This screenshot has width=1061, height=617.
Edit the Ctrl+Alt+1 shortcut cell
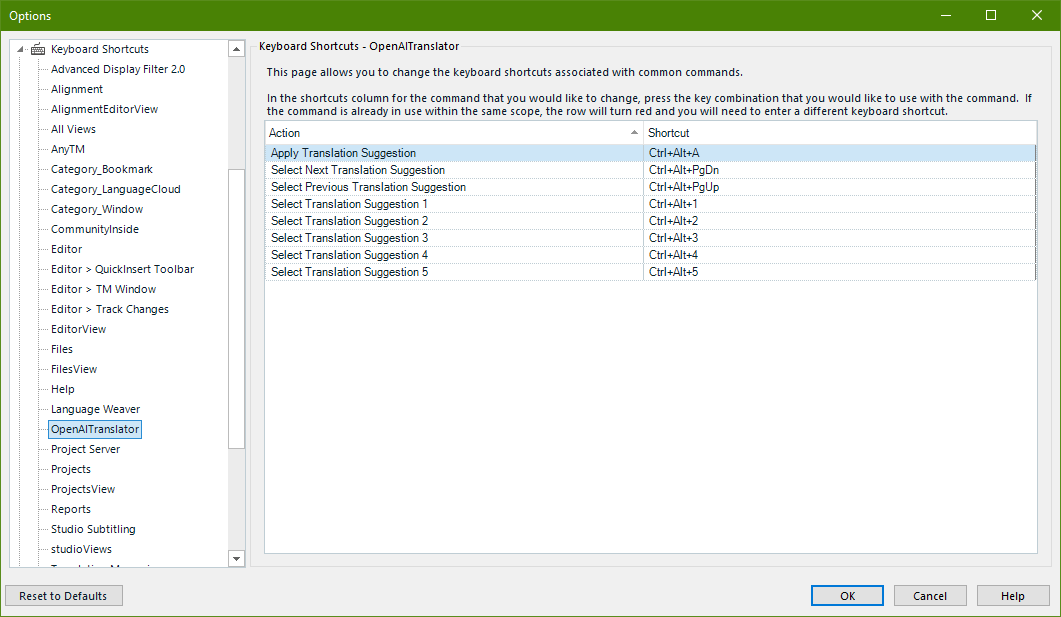coord(840,204)
